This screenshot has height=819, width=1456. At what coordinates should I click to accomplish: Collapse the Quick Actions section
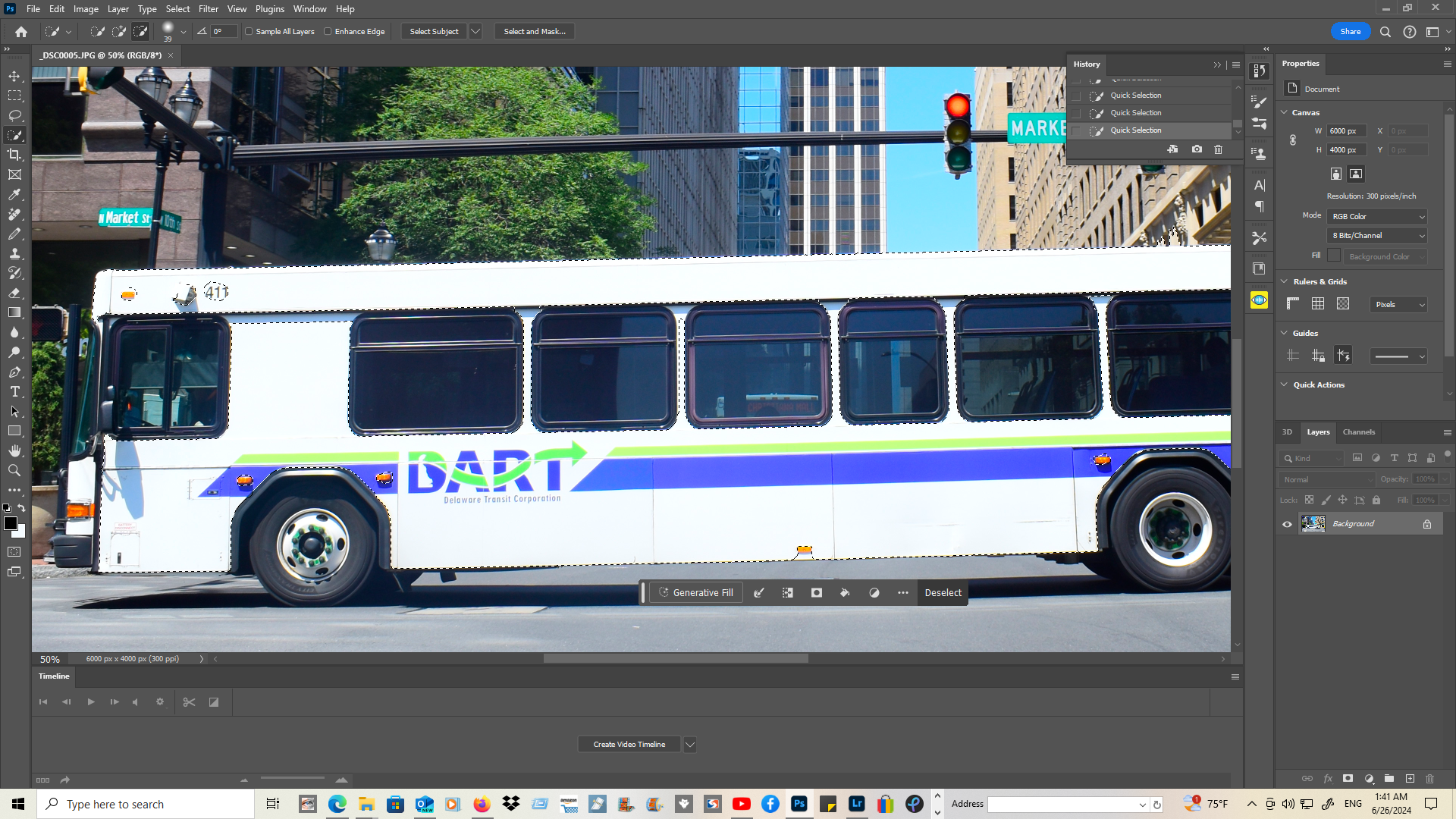pyautogui.click(x=1285, y=384)
